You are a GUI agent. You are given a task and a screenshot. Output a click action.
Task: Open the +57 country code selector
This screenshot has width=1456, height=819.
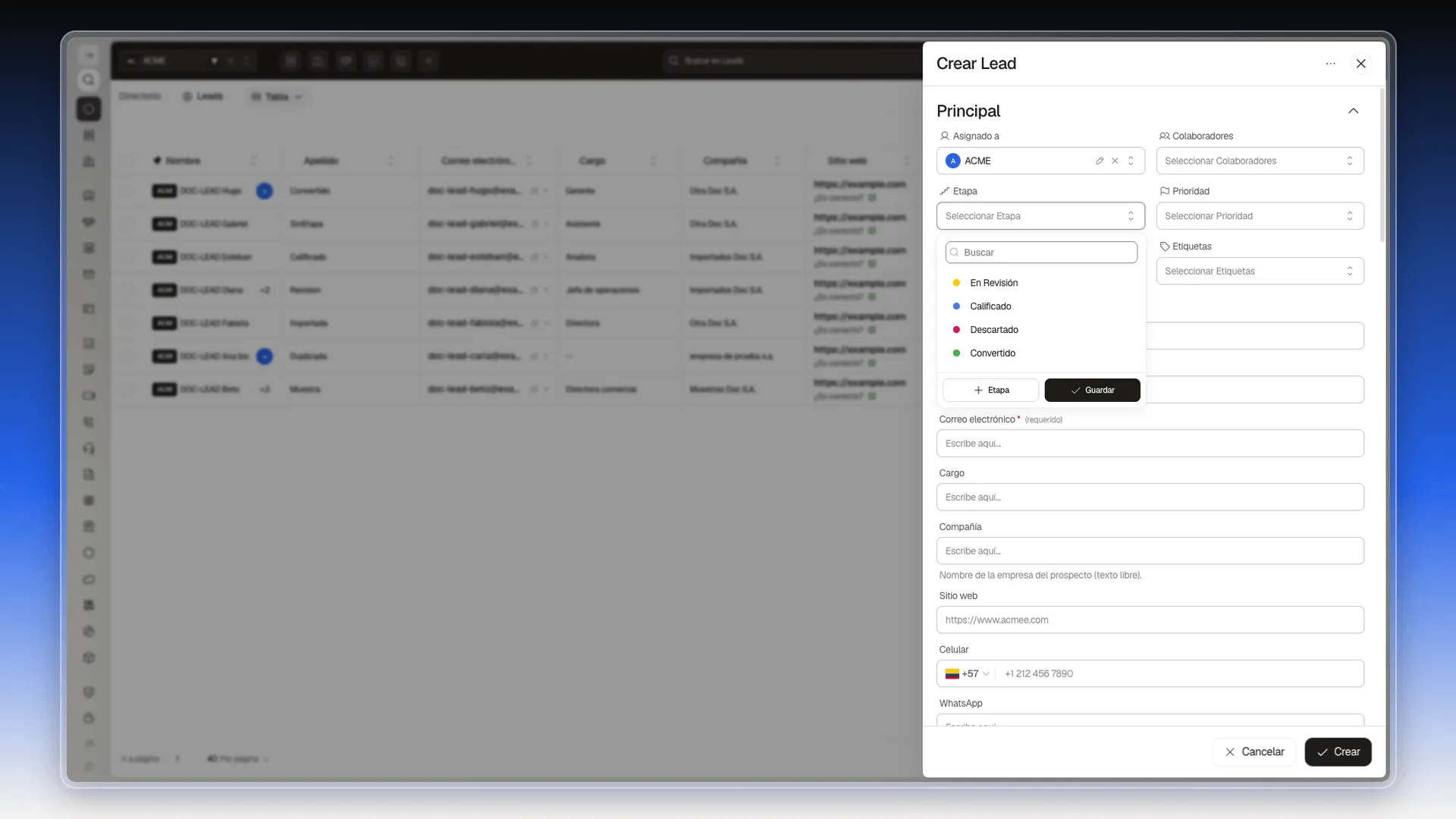[x=967, y=674]
